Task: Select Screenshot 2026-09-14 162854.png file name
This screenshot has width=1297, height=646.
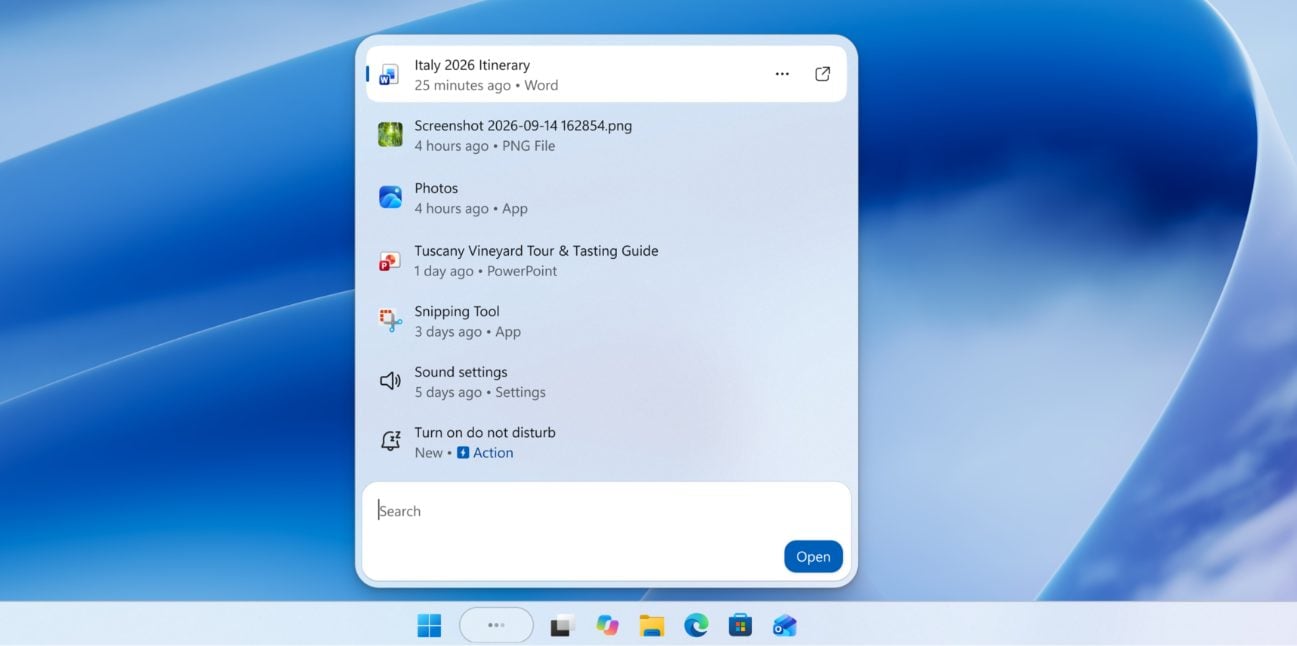Action: (x=523, y=126)
